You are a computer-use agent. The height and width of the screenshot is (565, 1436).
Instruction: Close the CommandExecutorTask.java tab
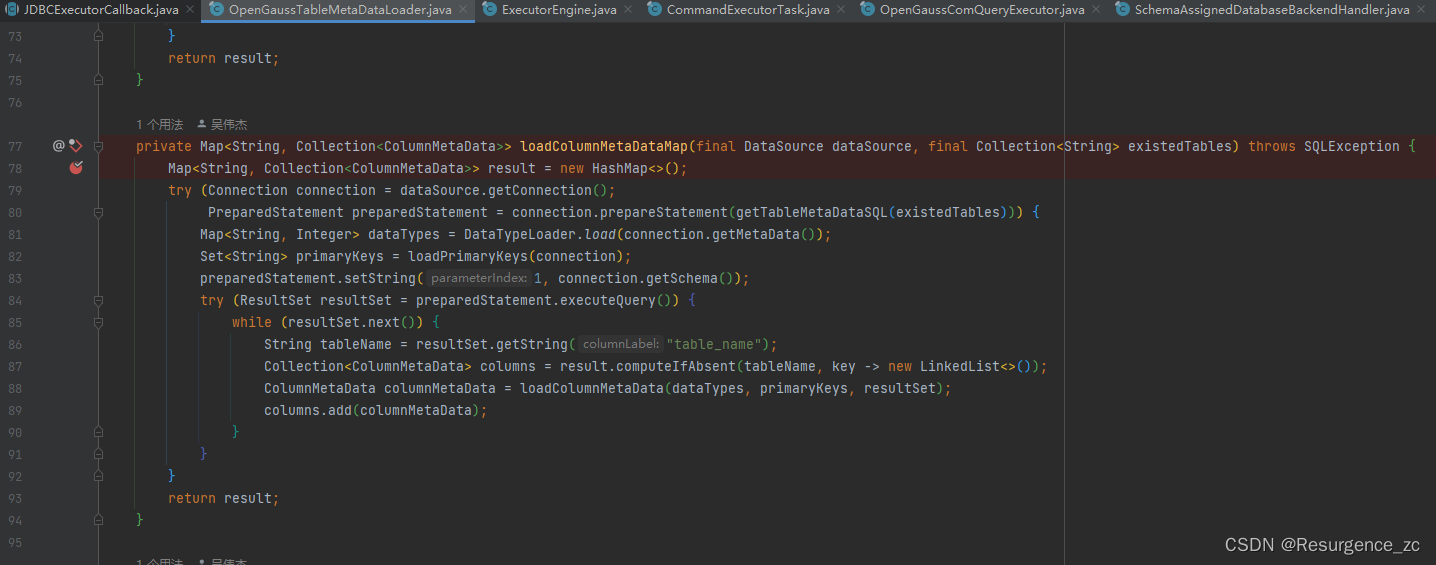(842, 10)
